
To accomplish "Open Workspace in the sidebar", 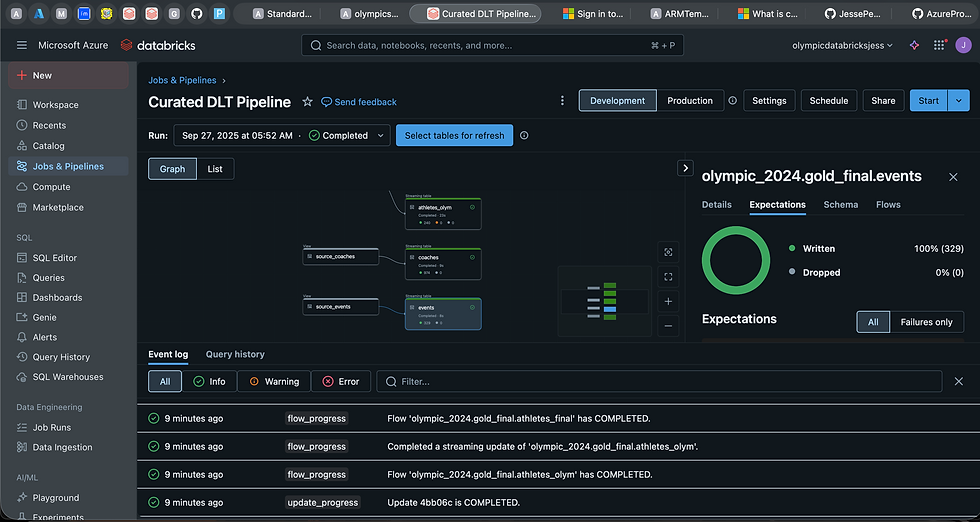I will pos(68,104).
